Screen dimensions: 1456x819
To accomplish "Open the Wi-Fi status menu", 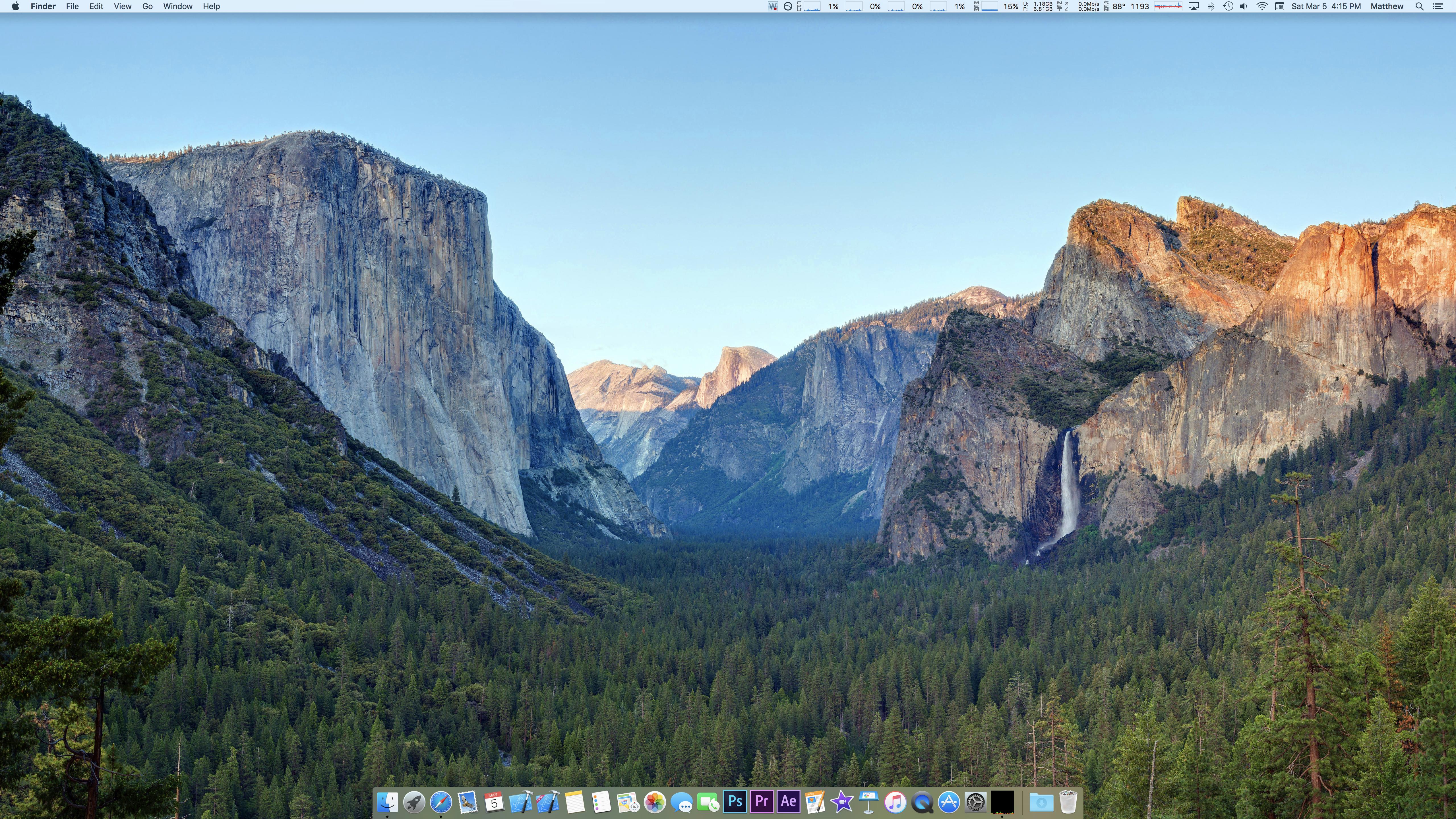I will tap(1261, 6).
